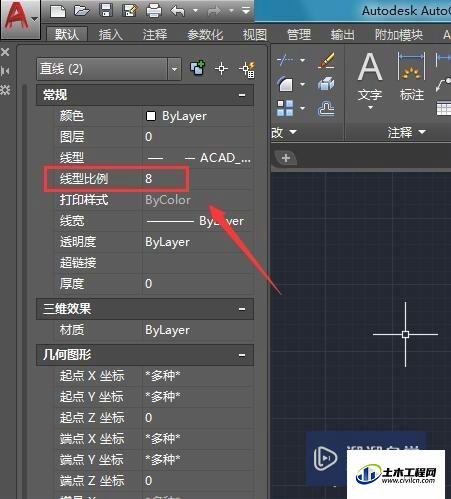Select the Explode tool icon
Viewport: 451px width, 499px height.
(326, 84)
